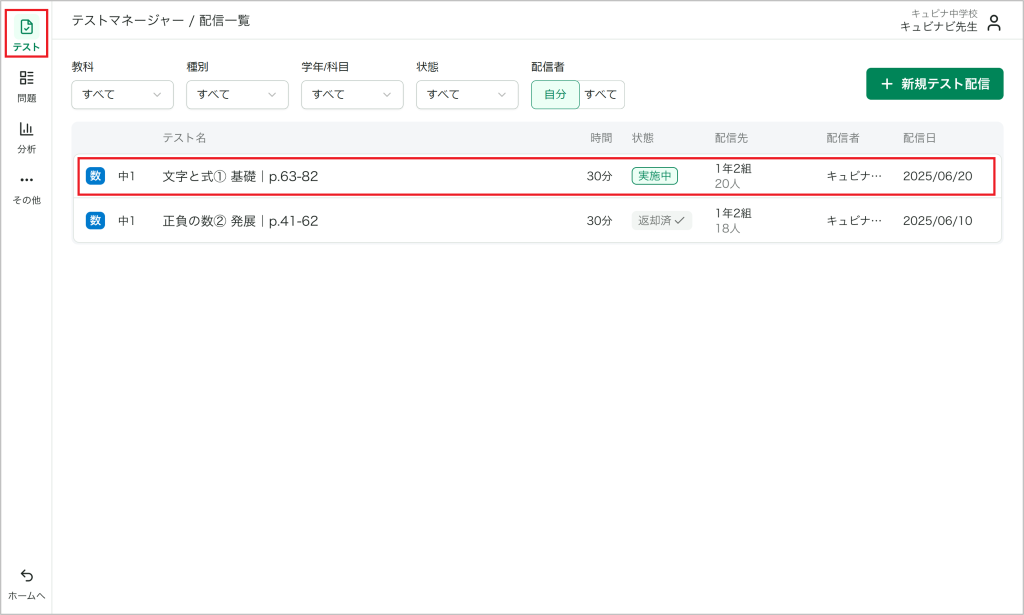Click 中1 grade in 文字と式① row

tap(127, 176)
